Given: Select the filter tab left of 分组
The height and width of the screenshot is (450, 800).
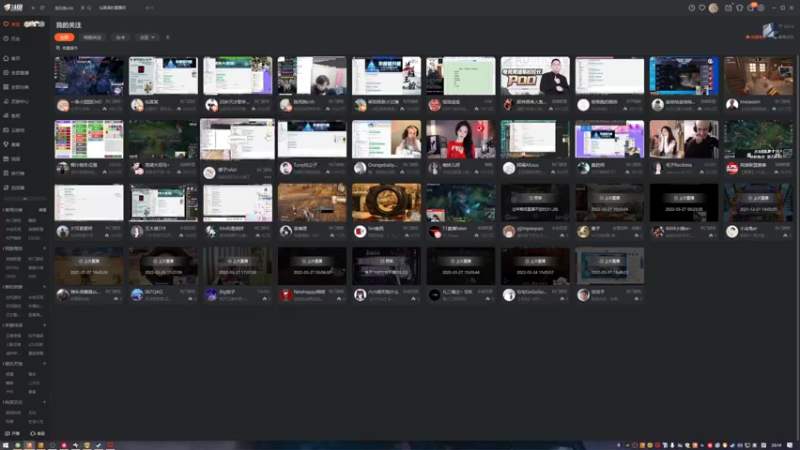Looking at the screenshot, I should tap(120, 37).
